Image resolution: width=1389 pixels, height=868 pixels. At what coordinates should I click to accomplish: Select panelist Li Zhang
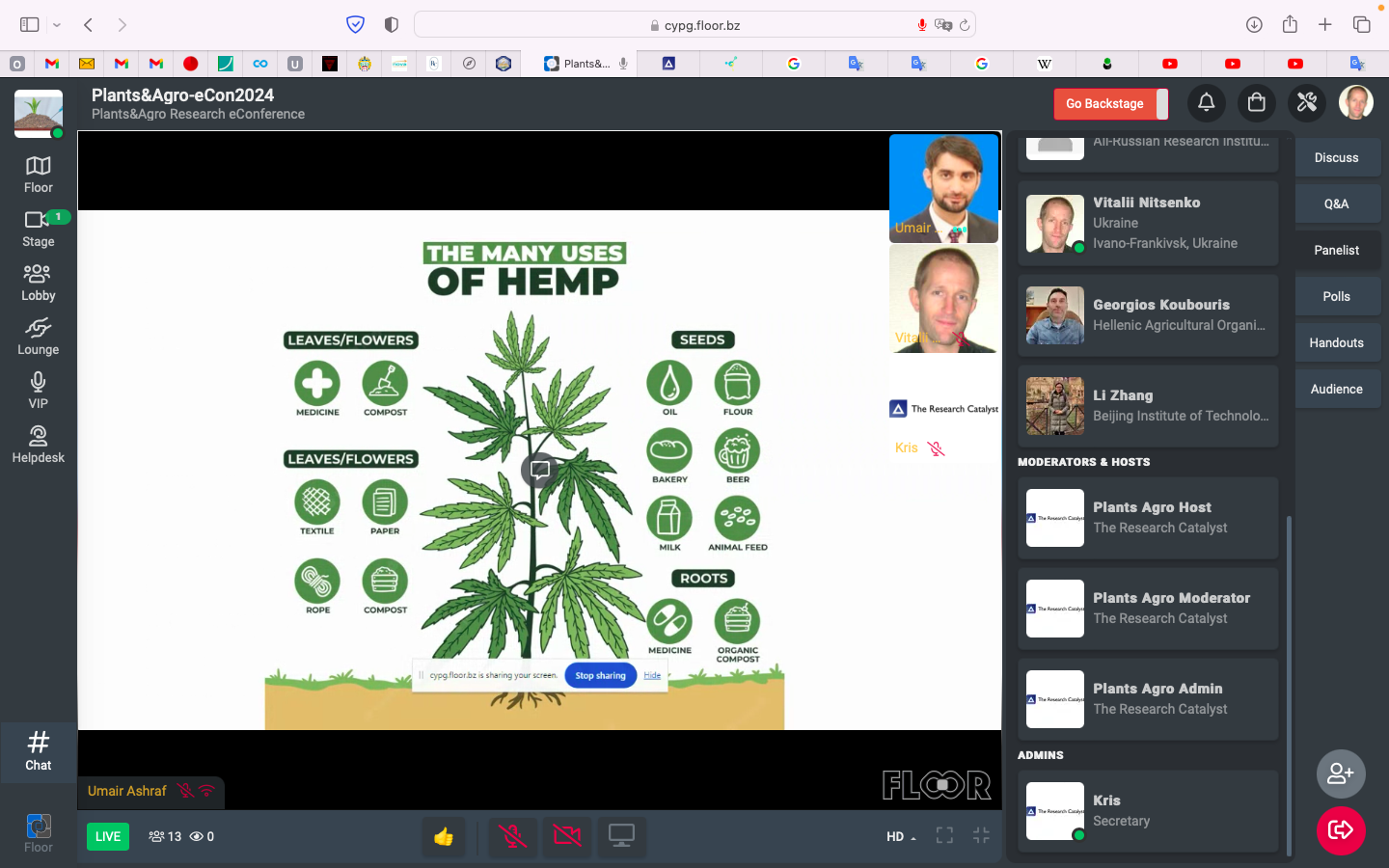coord(1148,406)
